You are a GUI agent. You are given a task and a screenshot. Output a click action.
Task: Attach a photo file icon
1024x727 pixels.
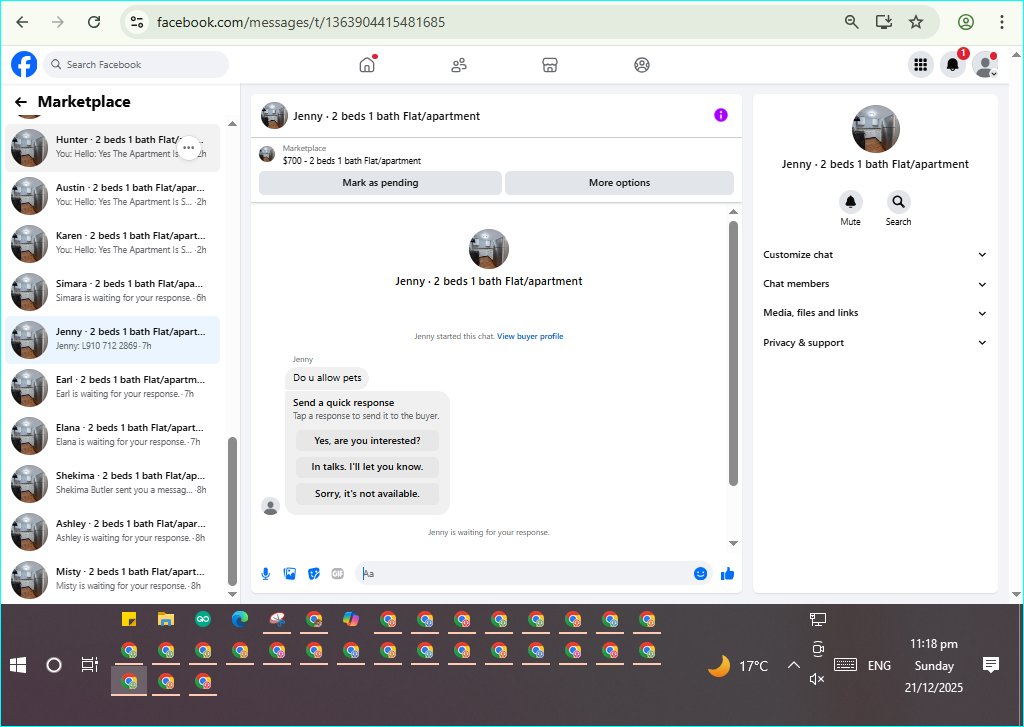coord(290,574)
